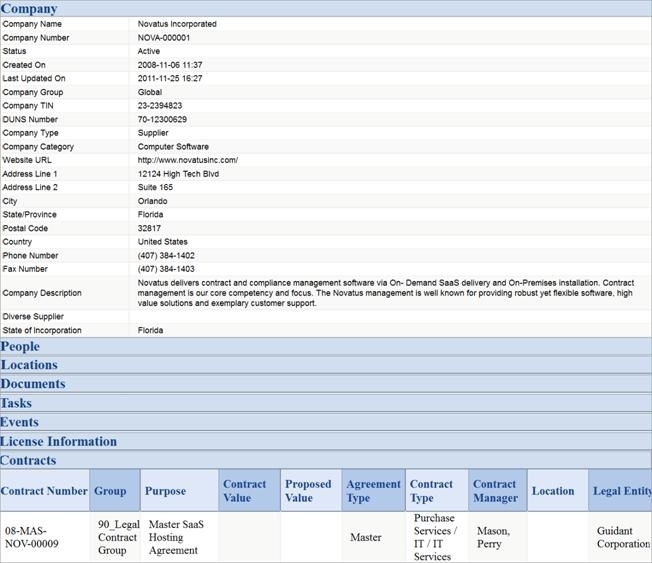The height and width of the screenshot is (563, 652).
Task: Click the Active status value
Action: point(149,51)
